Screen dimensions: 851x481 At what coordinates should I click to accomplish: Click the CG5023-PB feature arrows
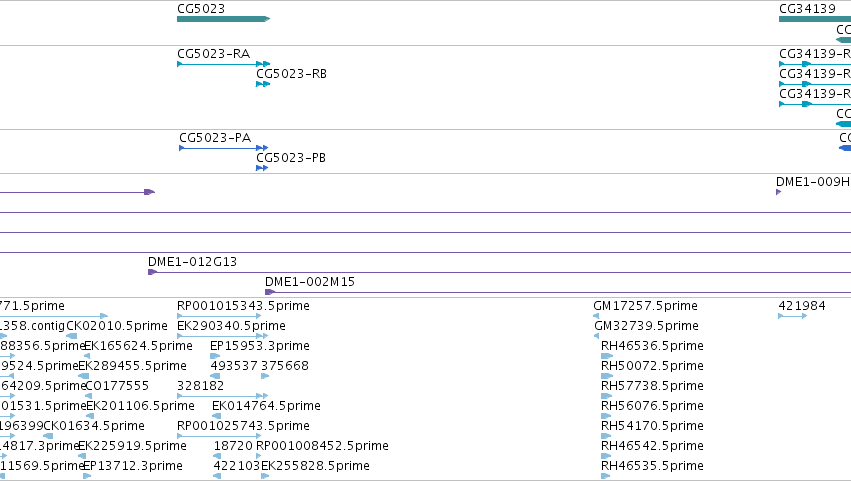[262, 168]
